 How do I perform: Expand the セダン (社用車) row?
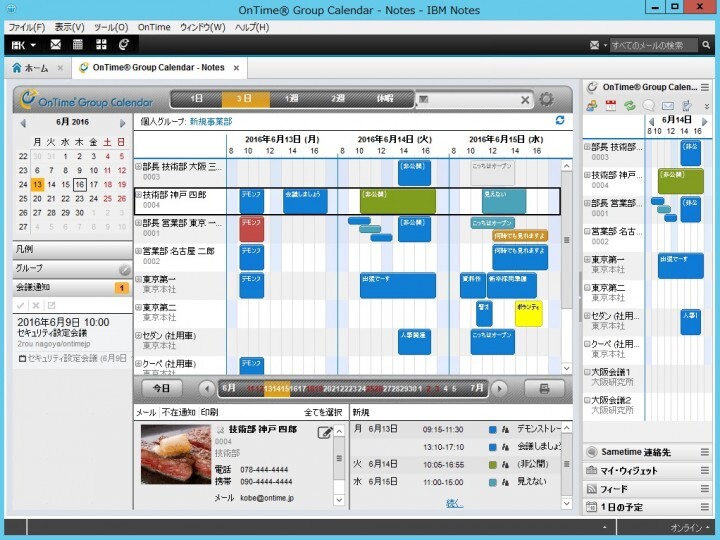click(138, 335)
